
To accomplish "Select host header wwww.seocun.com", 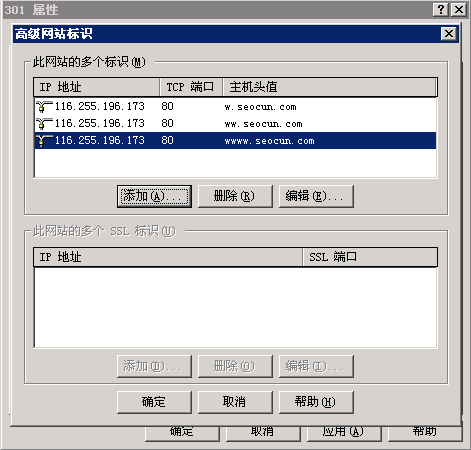I will click(x=269, y=141).
